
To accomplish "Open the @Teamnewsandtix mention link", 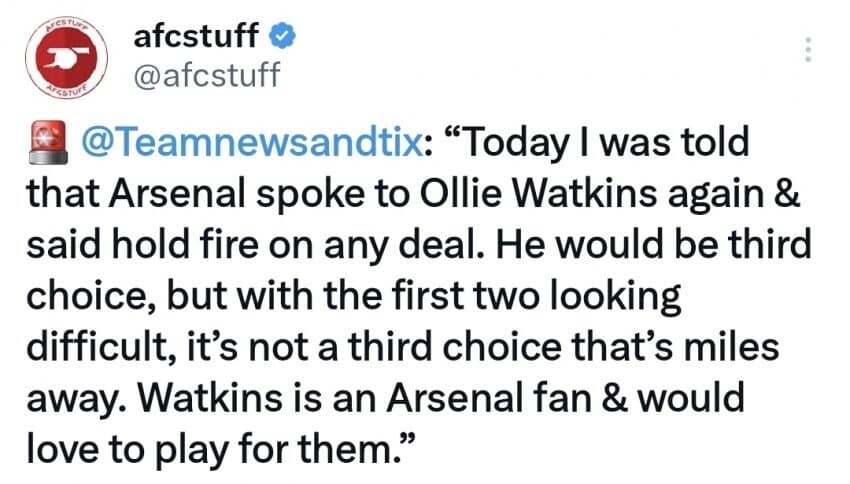I will [x=252, y=143].
